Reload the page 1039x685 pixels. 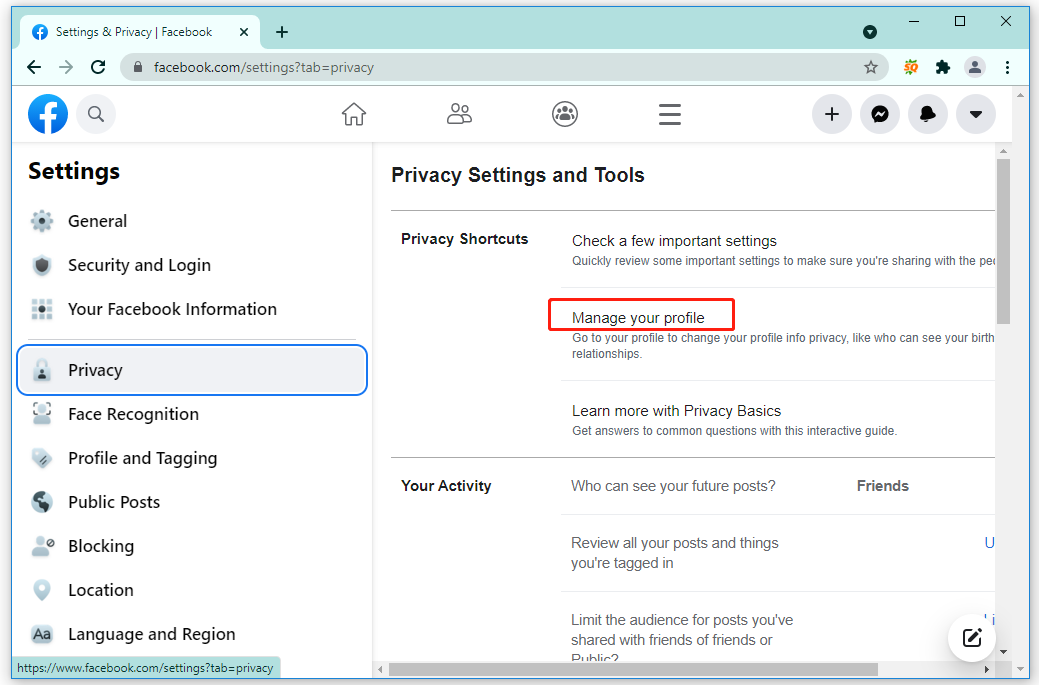point(98,67)
